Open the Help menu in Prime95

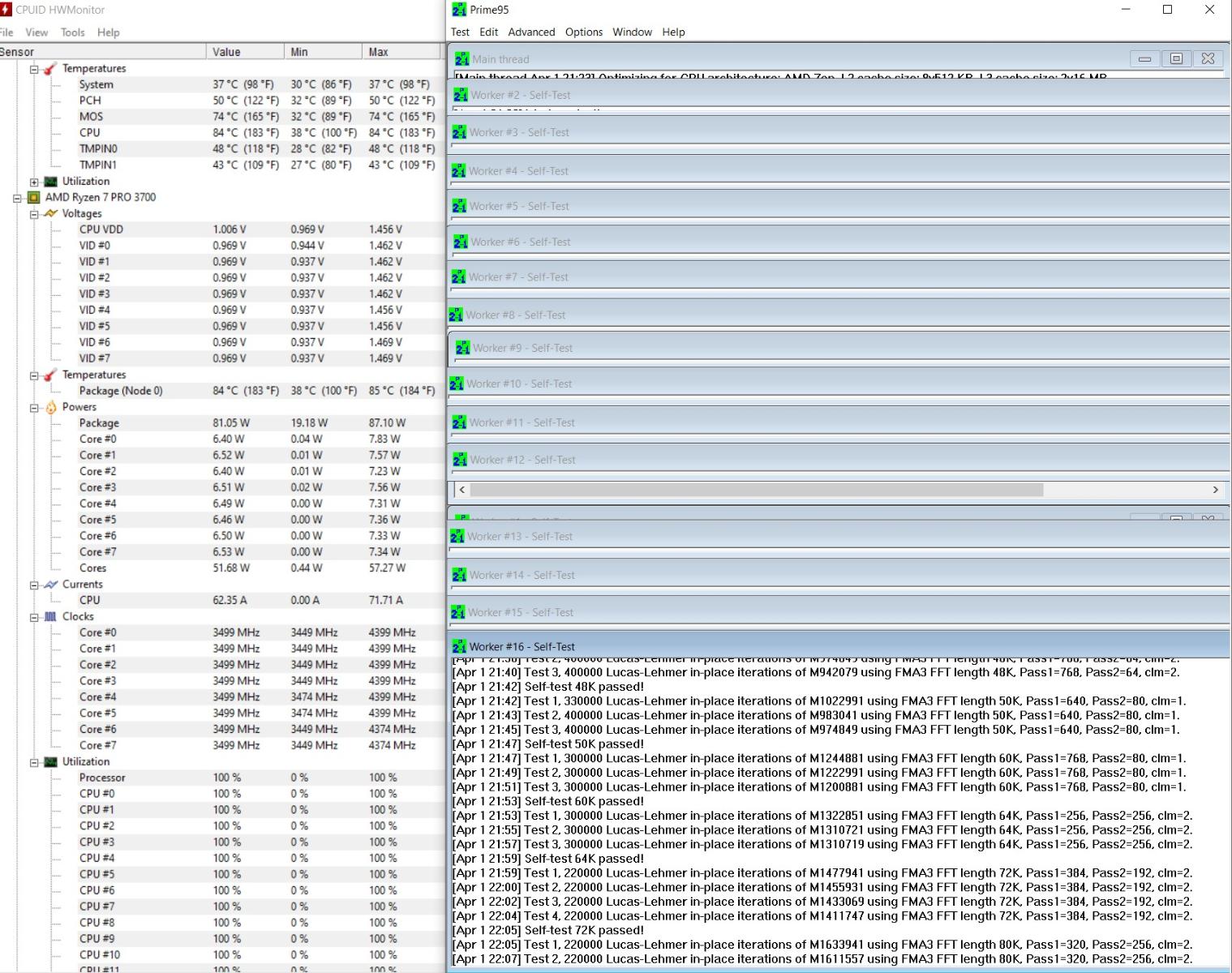pyautogui.click(x=673, y=32)
